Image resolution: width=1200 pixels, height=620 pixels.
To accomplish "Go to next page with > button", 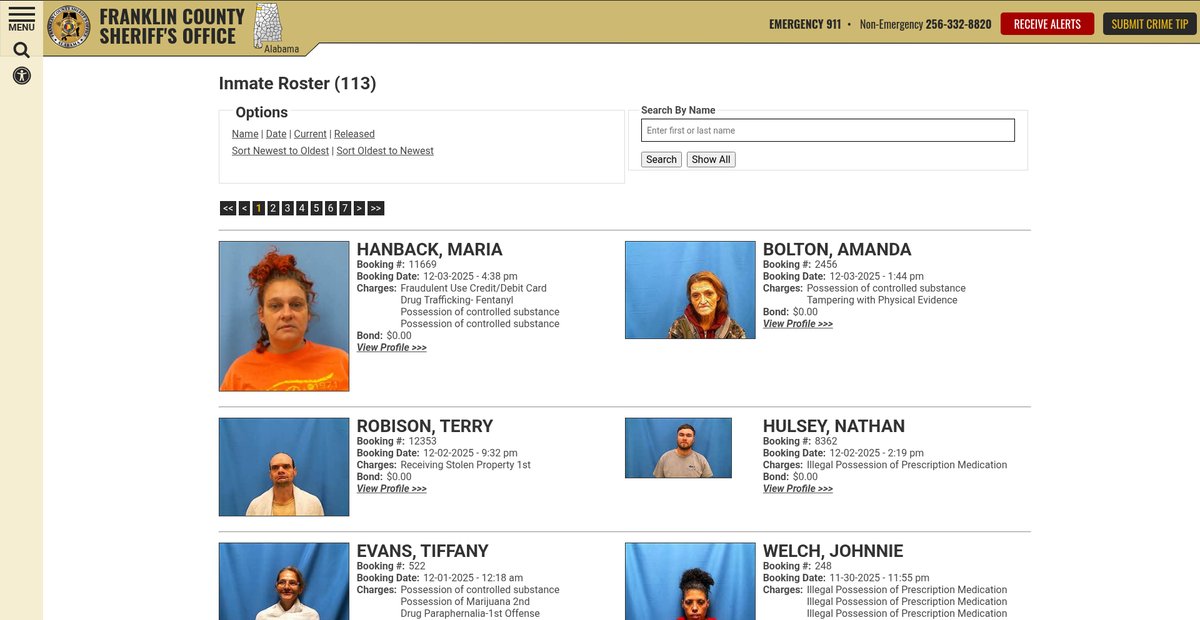I will point(359,208).
